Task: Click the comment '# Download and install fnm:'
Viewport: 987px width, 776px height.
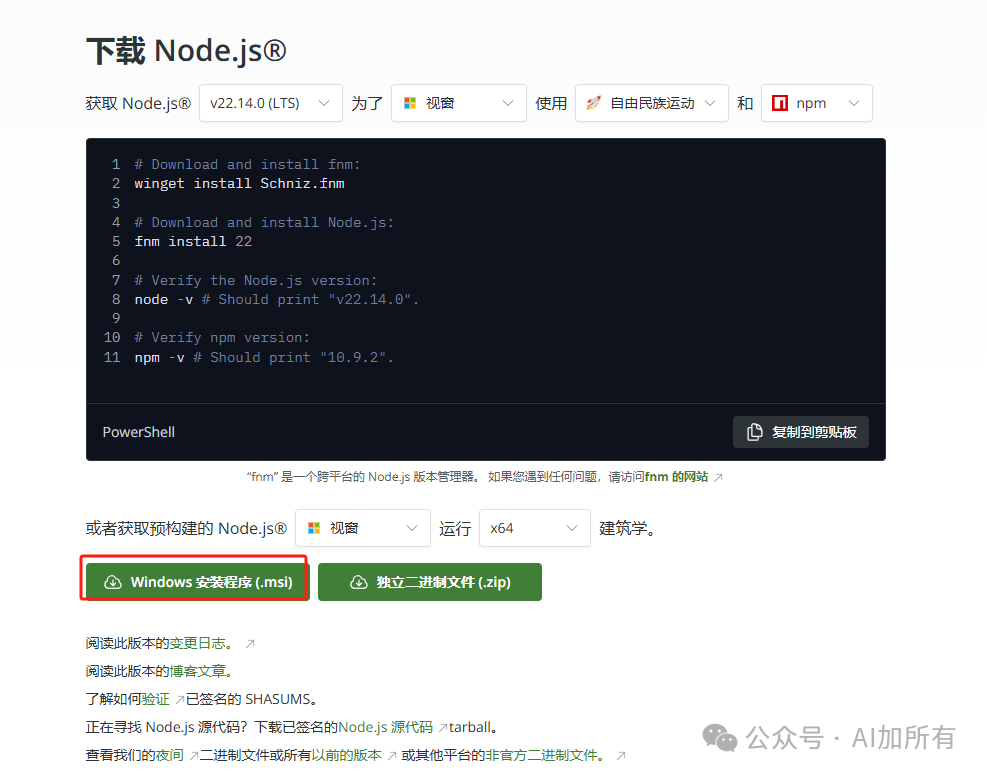Action: (247, 164)
